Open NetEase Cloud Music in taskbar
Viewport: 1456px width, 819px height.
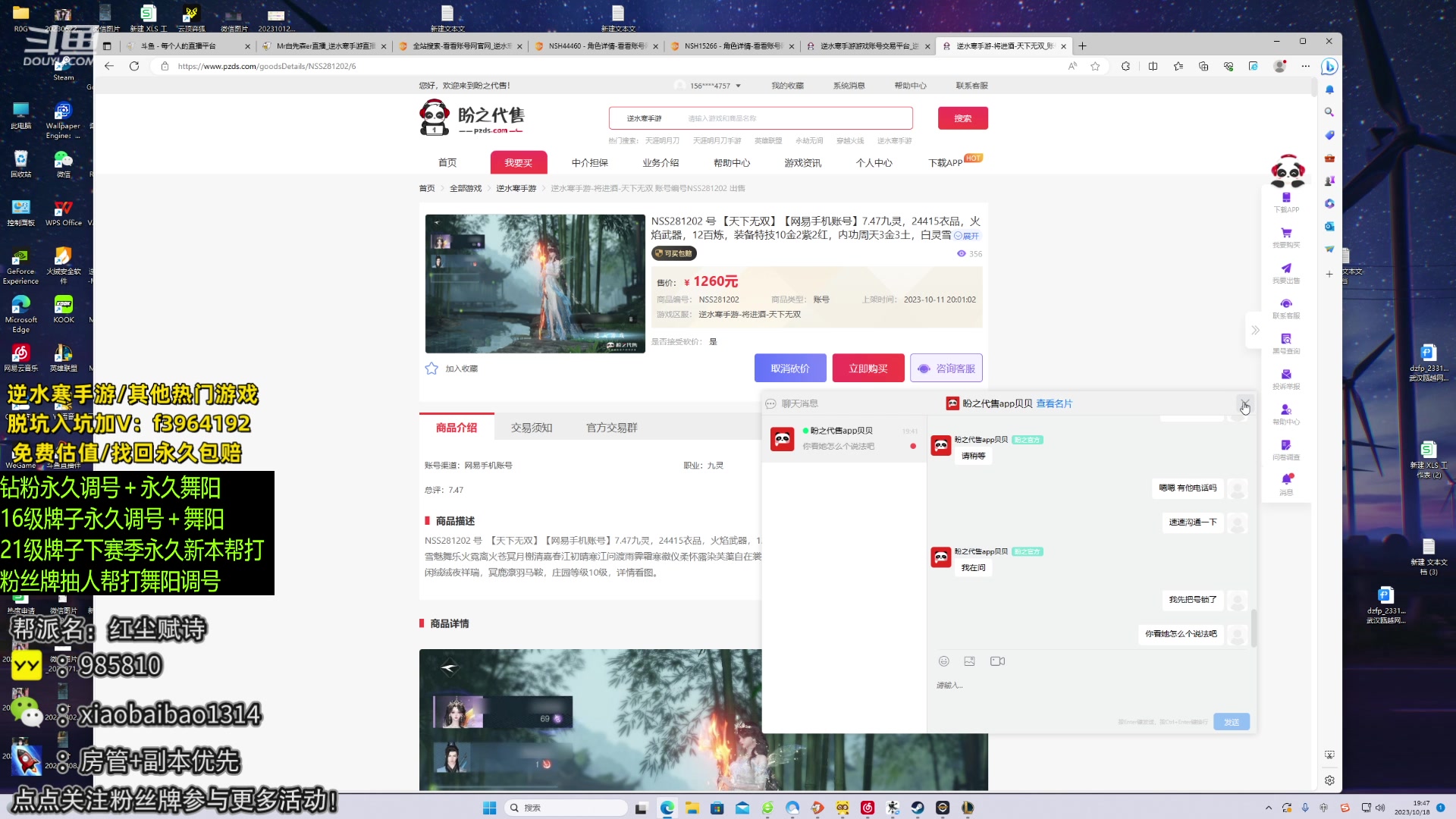point(868,808)
